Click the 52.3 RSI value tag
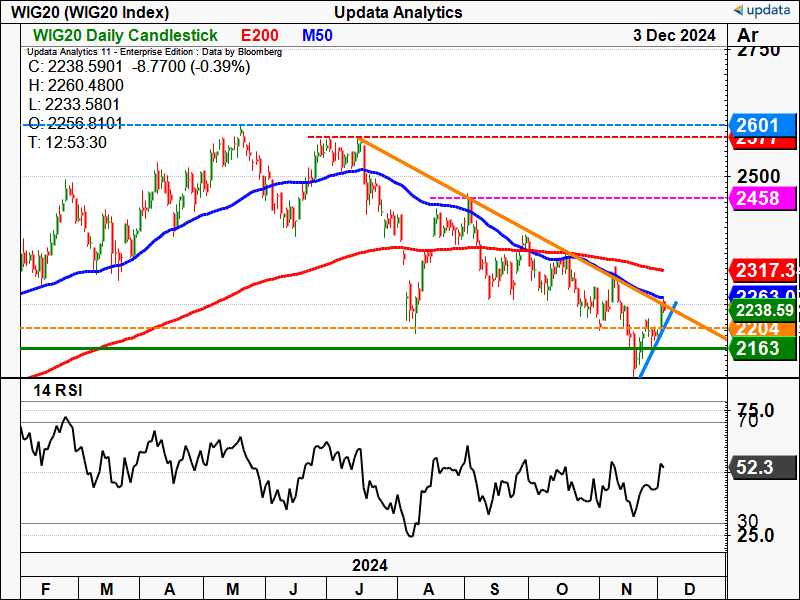Image resolution: width=800 pixels, height=600 pixels. point(762,467)
